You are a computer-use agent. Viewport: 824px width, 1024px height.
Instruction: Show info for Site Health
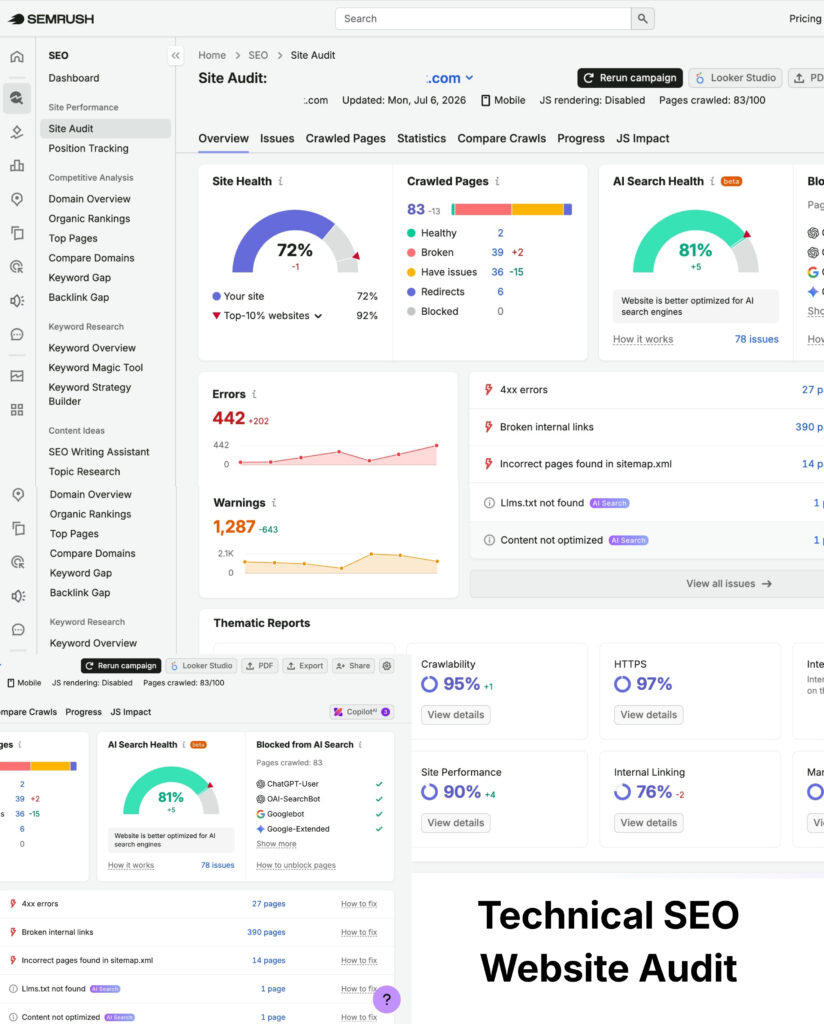[x=281, y=181]
